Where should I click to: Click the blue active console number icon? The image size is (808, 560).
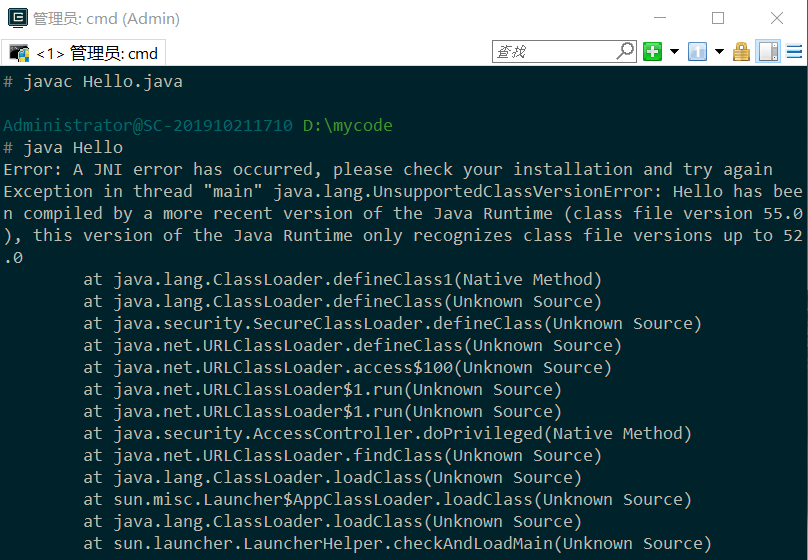[x=697, y=52]
